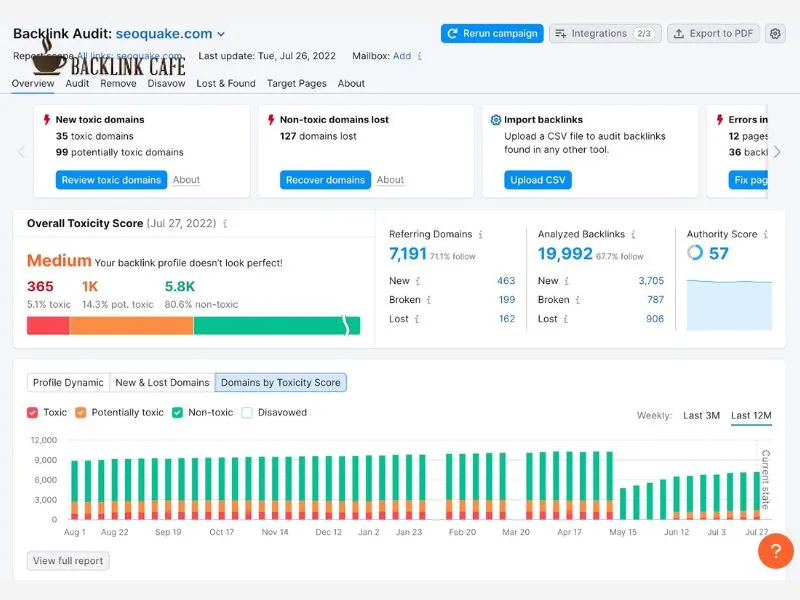Select Domains by Toxicity Score tab
Screen dimensions: 800x600
(x=281, y=383)
